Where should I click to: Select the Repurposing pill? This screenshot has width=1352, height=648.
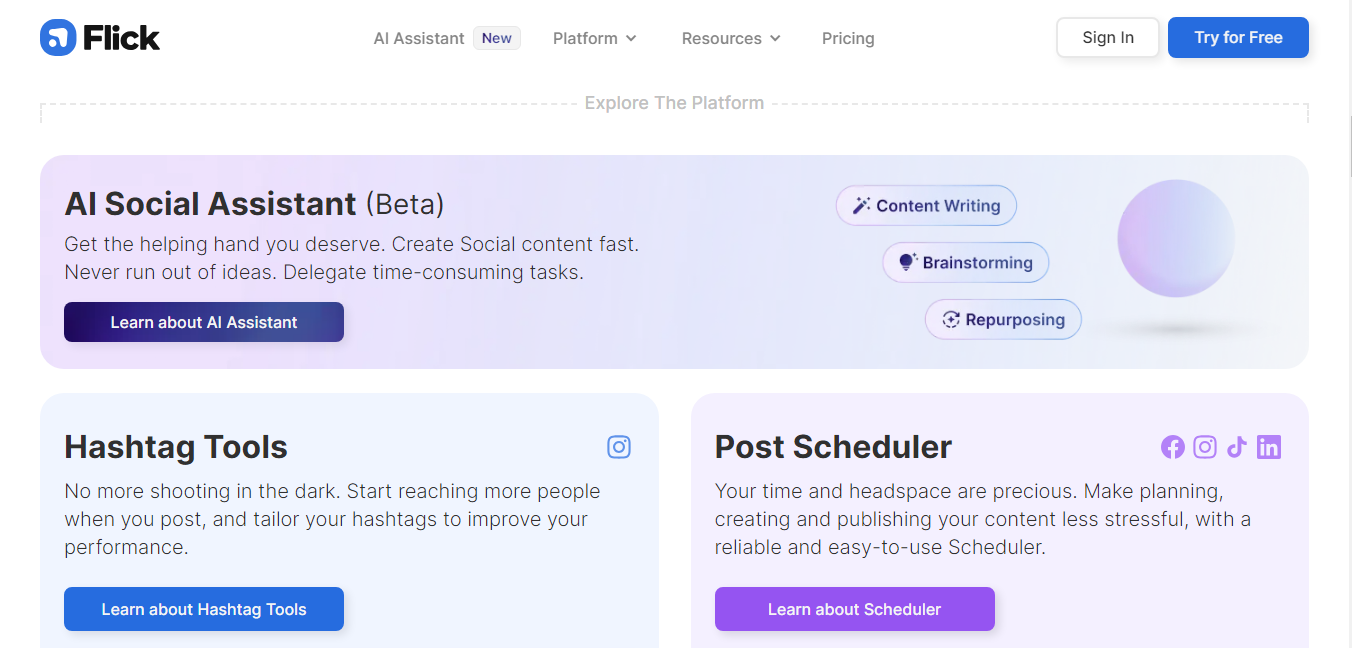click(1003, 320)
